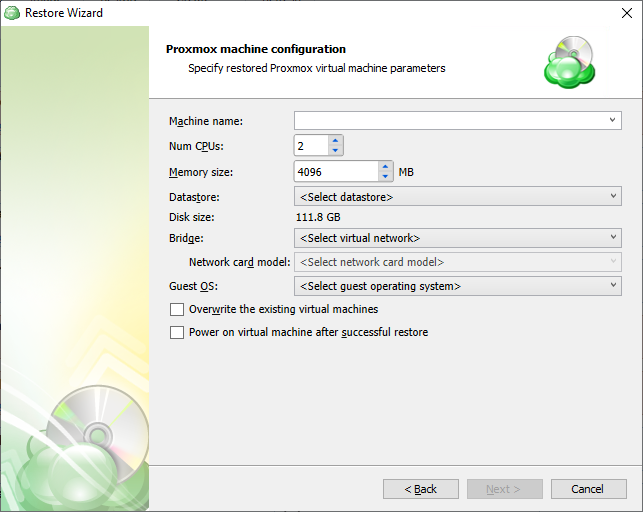Click the Memory size value field
Screen dimensions: 643x512
[336, 171]
